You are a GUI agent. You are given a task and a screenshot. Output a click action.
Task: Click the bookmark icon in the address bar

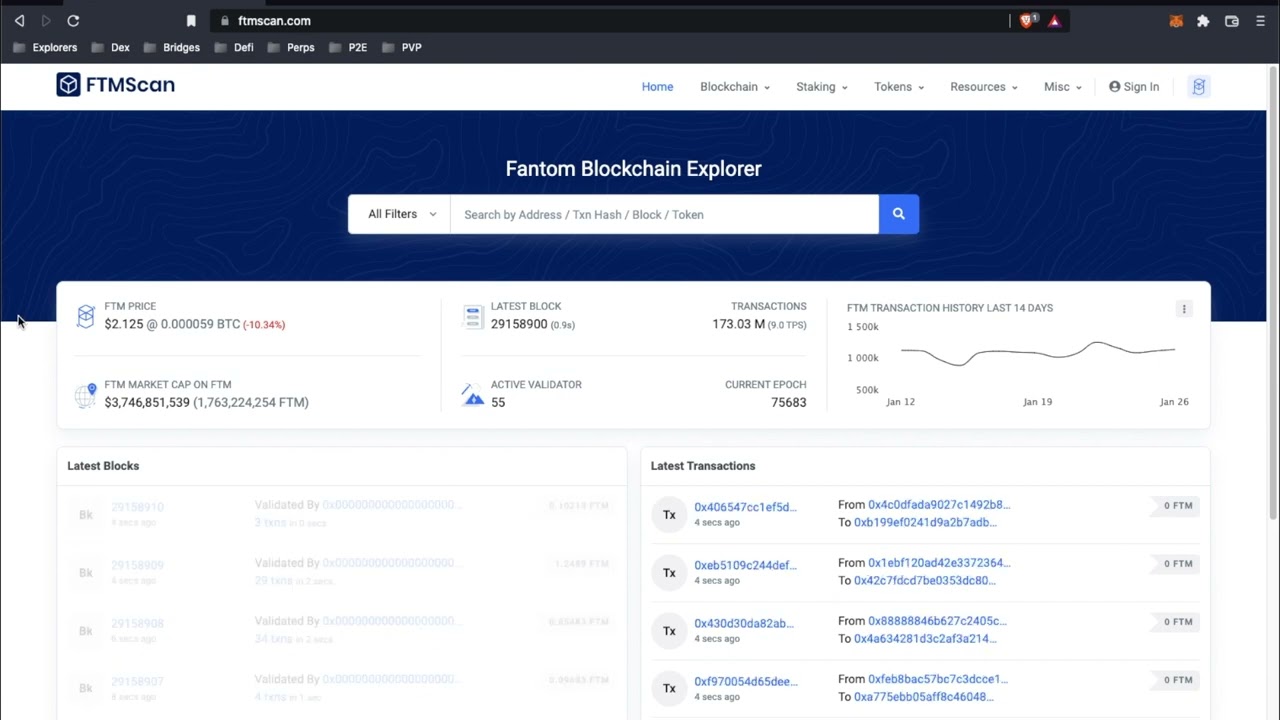click(x=191, y=20)
